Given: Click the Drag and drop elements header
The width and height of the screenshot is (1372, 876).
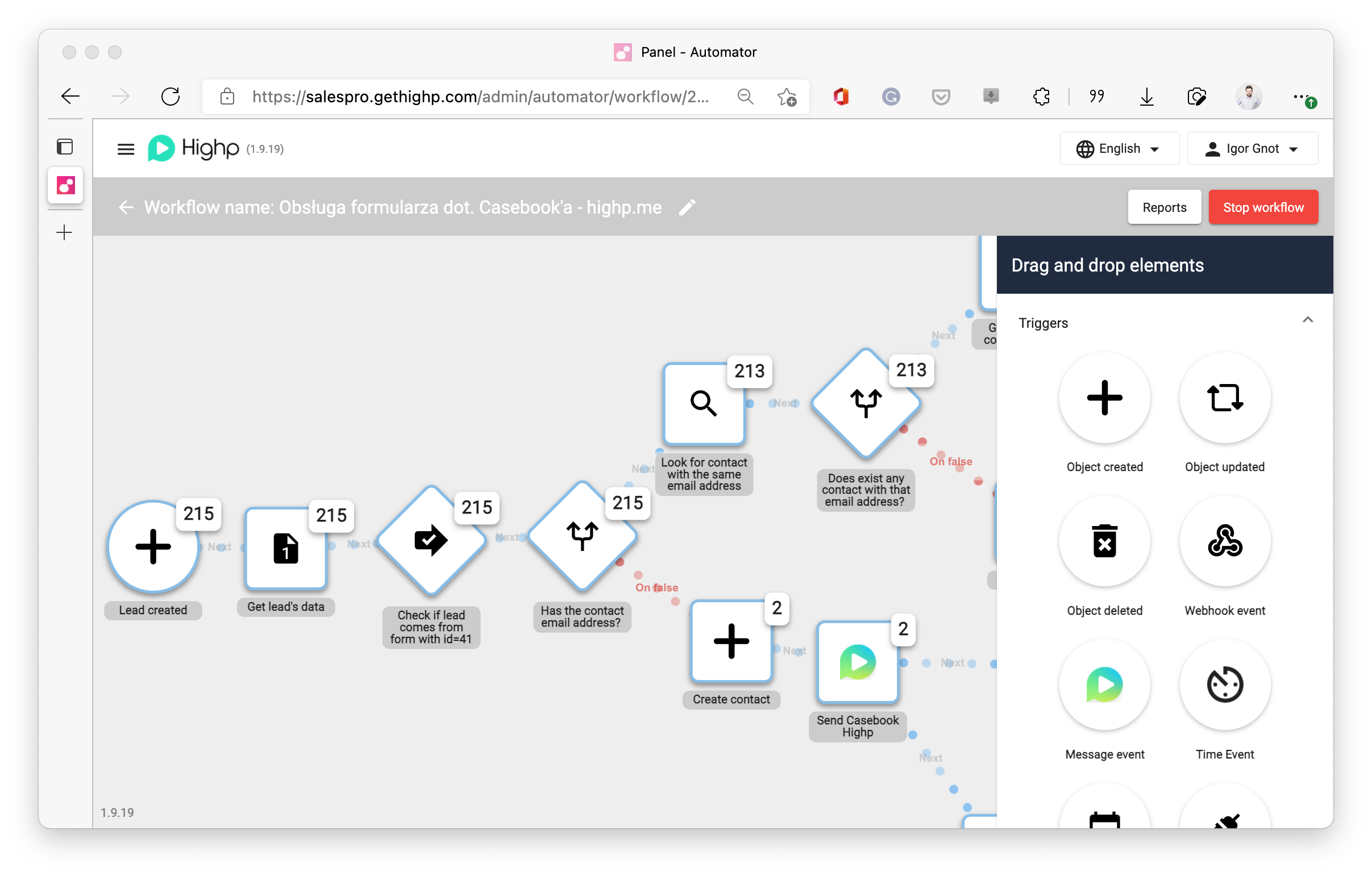Looking at the screenshot, I should [x=1164, y=265].
